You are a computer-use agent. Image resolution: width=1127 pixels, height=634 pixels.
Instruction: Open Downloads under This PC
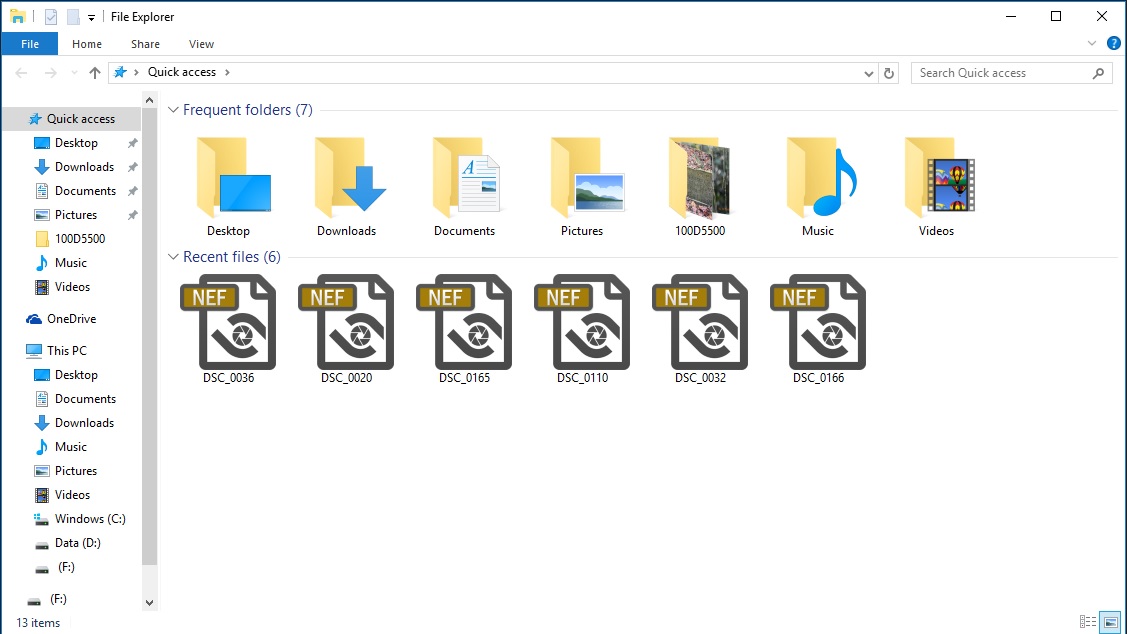[72, 423]
